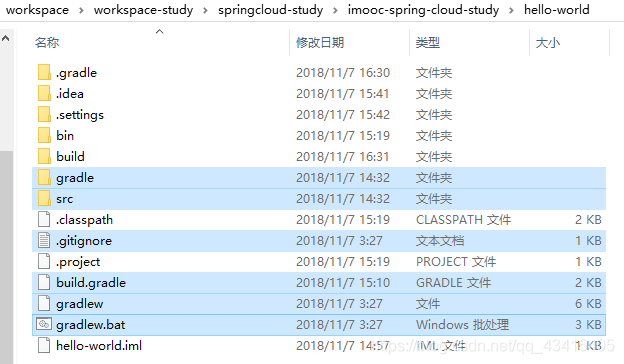This screenshot has width=624, height=364.
Task: Select file name .gradle
Action: tap(76, 73)
